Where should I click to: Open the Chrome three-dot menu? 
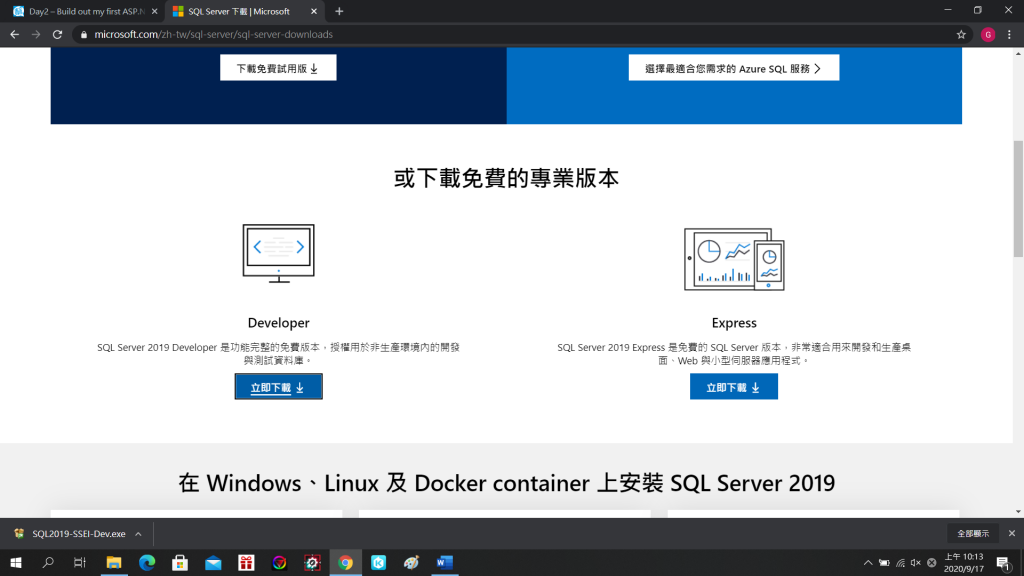1009,35
